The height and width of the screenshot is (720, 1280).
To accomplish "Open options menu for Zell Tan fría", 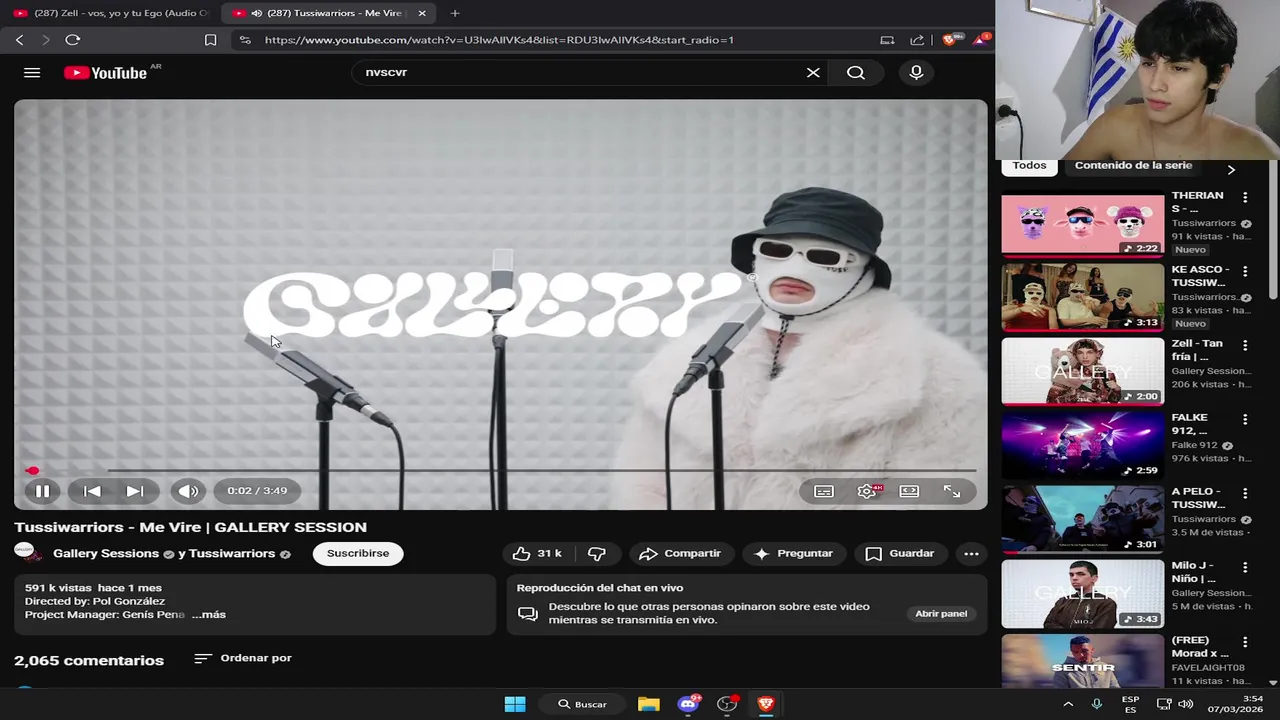I will click(1245, 345).
